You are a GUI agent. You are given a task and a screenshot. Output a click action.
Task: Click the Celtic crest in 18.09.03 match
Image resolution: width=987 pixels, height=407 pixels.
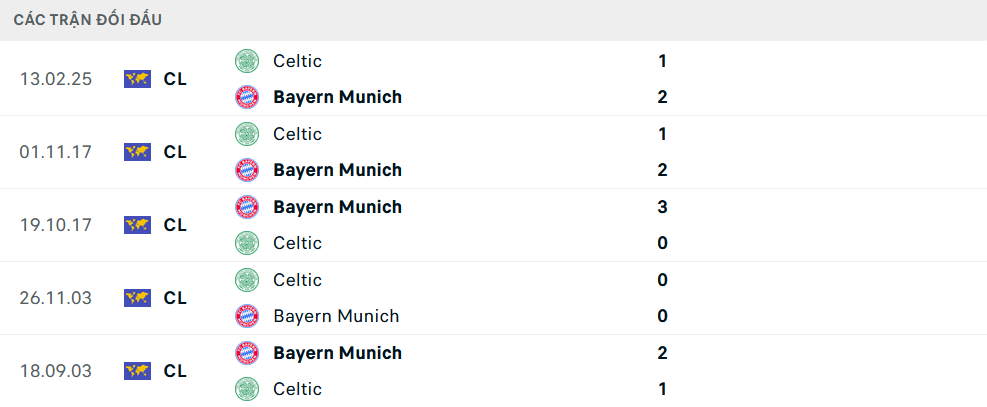pyautogui.click(x=246, y=389)
